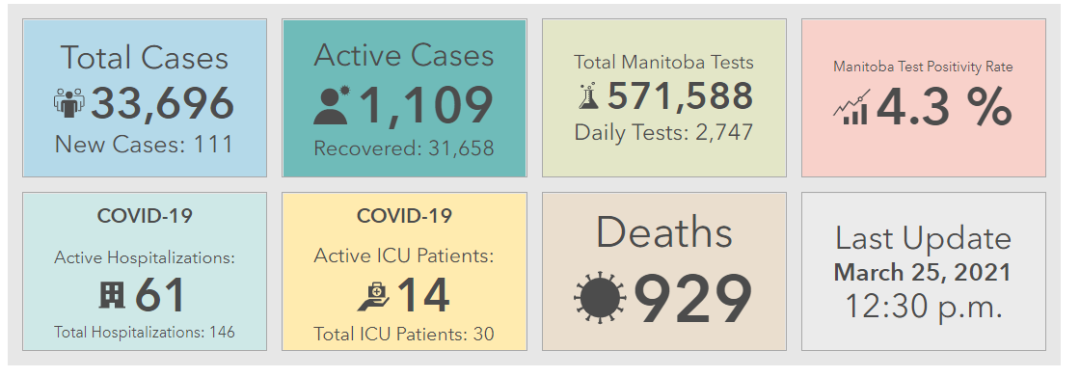The height and width of the screenshot is (377, 1080).
Task: Click the people group icon beside 33,696
Action: 69,103
